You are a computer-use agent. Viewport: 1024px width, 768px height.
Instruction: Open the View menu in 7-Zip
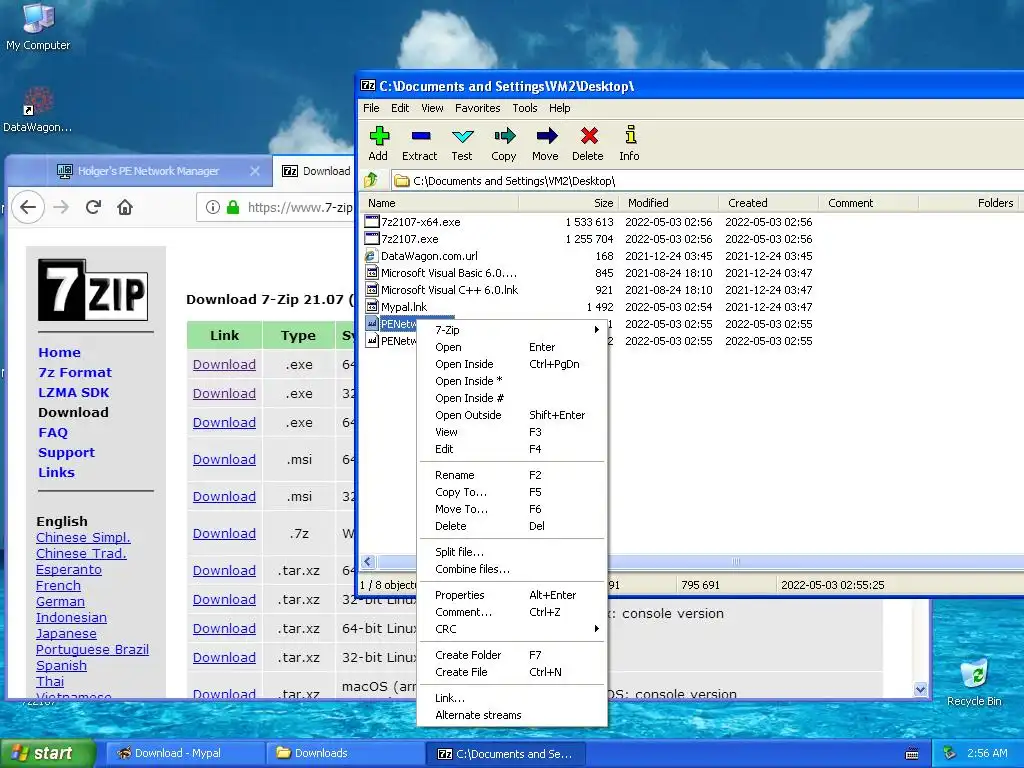coord(432,108)
